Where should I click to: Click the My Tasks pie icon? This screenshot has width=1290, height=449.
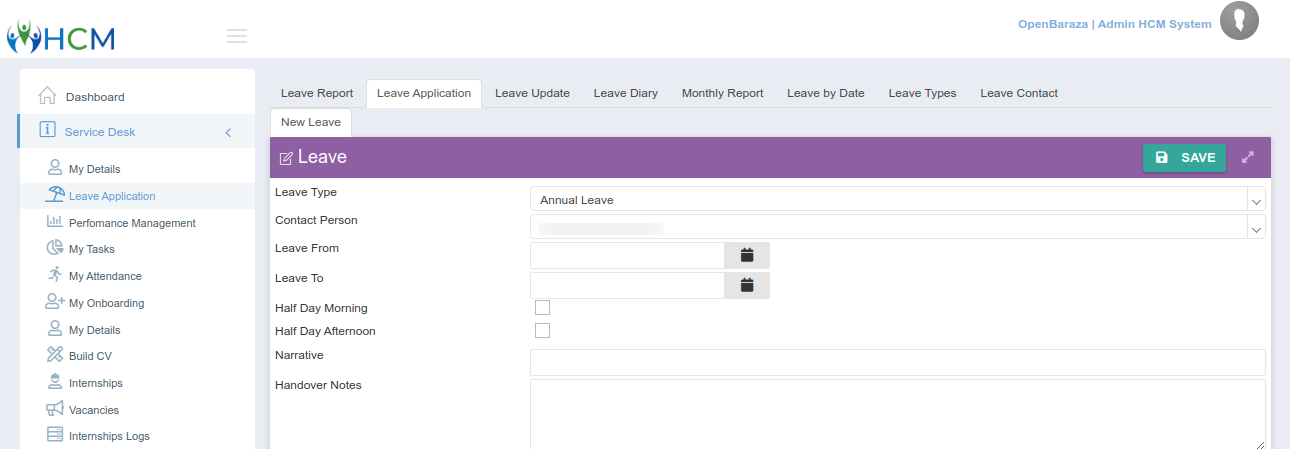click(55, 248)
